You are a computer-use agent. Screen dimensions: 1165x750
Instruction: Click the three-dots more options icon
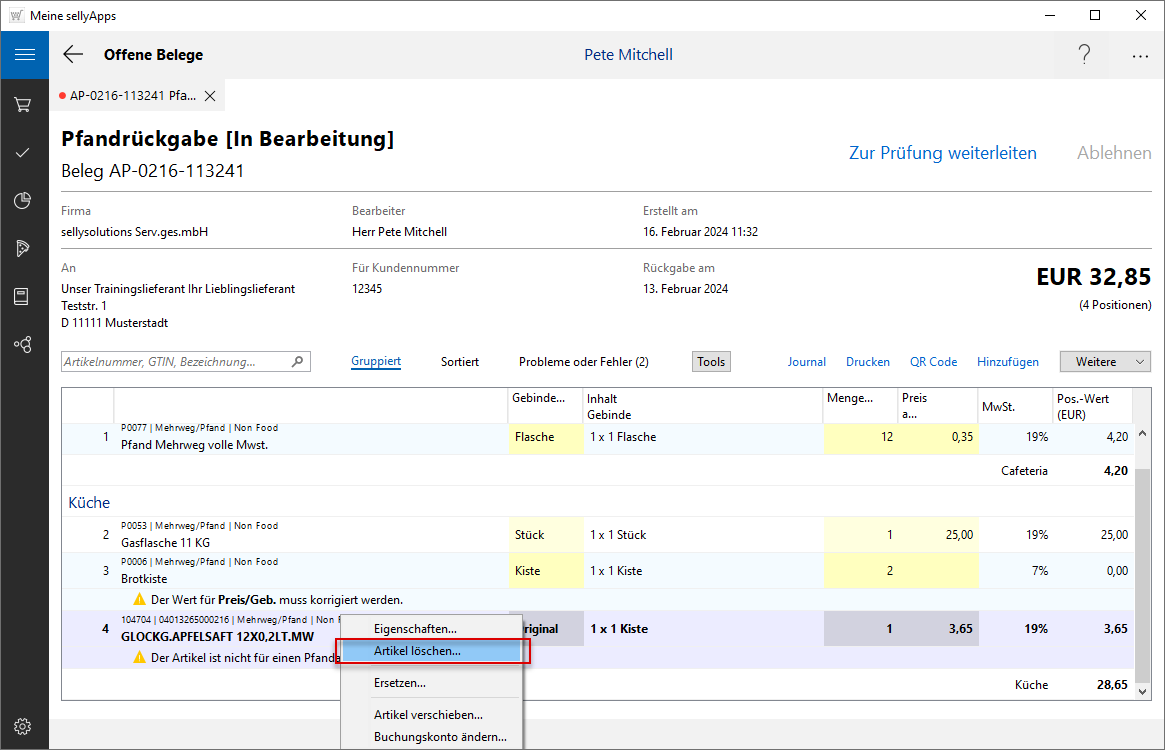click(x=1140, y=56)
